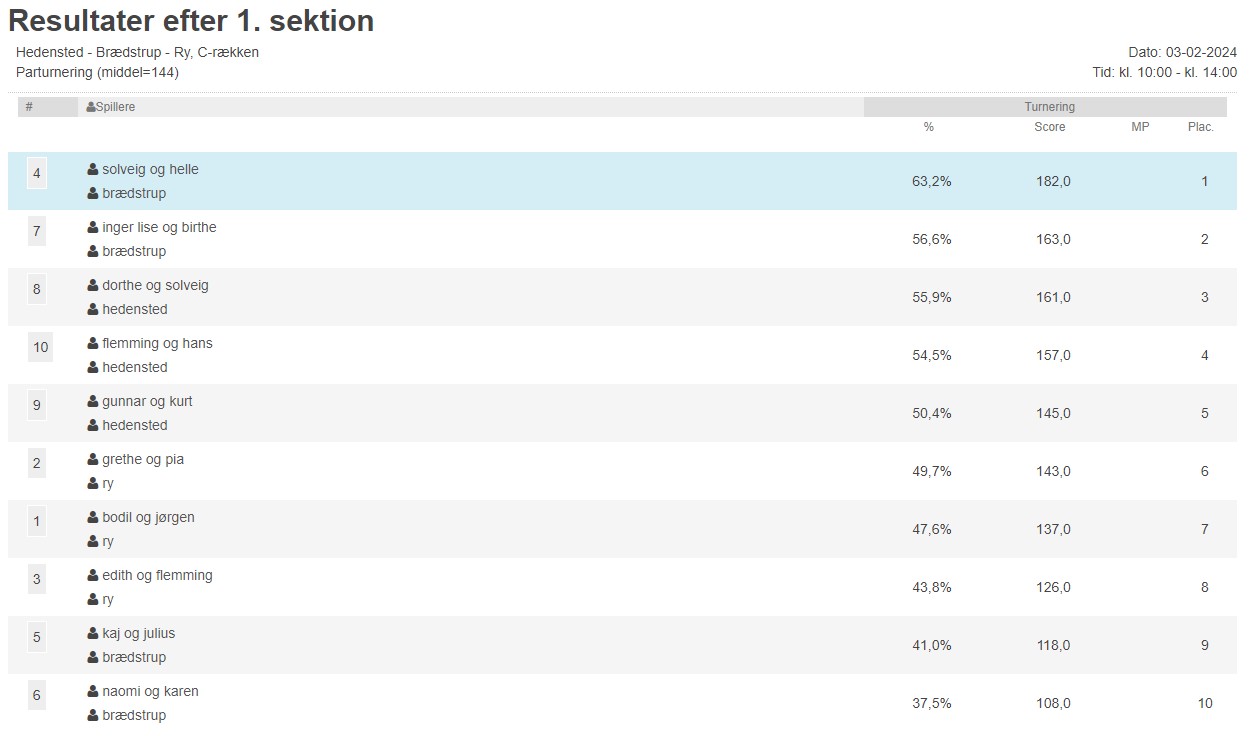The image size is (1259, 736).
Task: Click the percent column header
Action: click(928, 127)
